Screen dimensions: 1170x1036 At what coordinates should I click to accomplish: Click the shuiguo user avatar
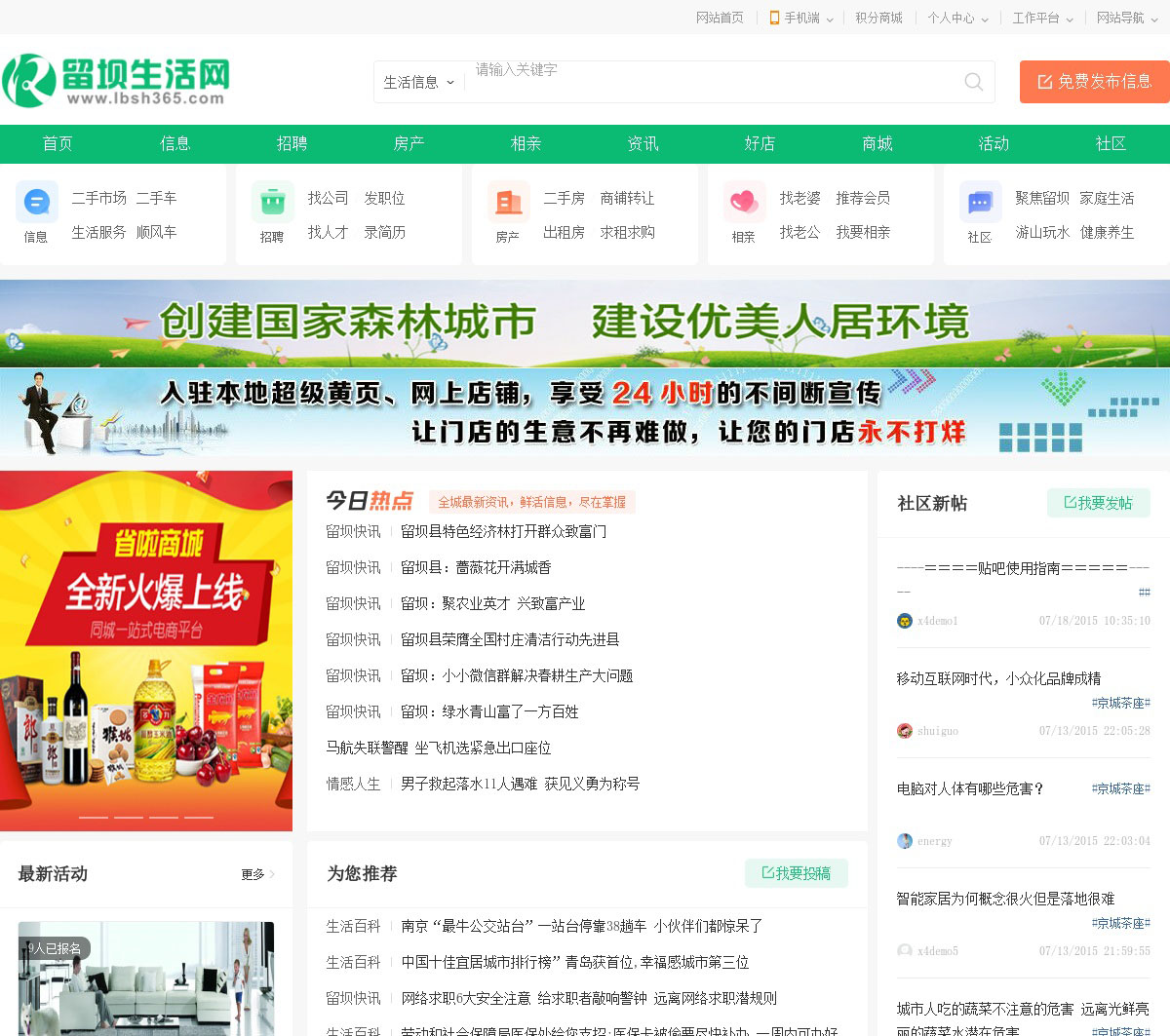click(905, 731)
